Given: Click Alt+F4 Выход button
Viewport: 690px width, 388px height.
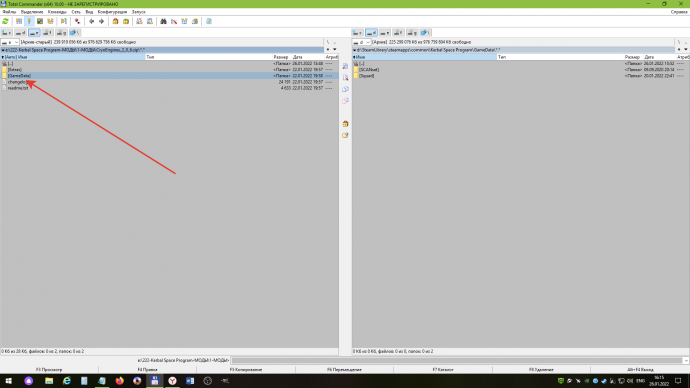Looking at the screenshot, I should coord(640,370).
